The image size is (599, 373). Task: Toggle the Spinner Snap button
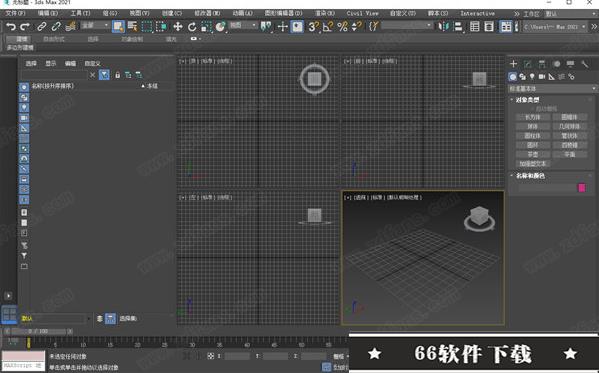(x=356, y=26)
